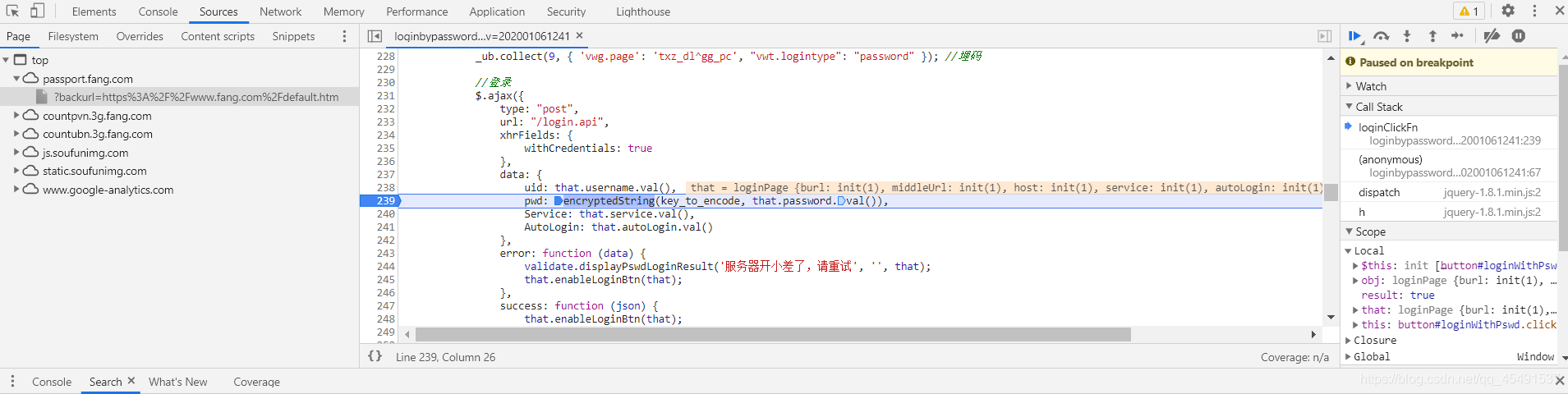Open the Lighthouse panel
This screenshot has width=1568, height=394.
[642, 11]
